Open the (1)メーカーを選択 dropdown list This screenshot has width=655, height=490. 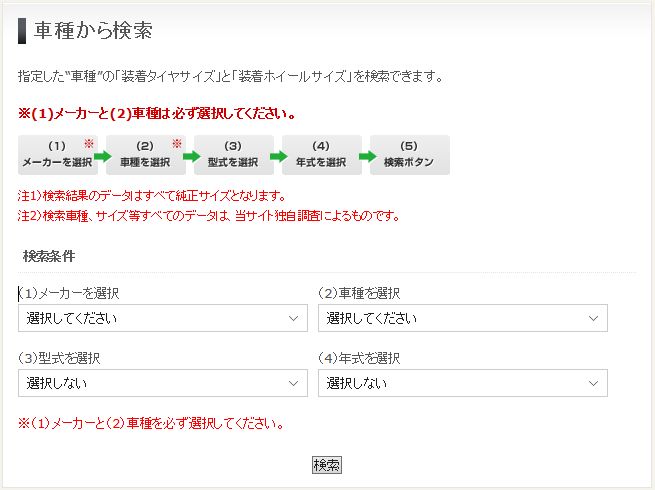tap(163, 318)
